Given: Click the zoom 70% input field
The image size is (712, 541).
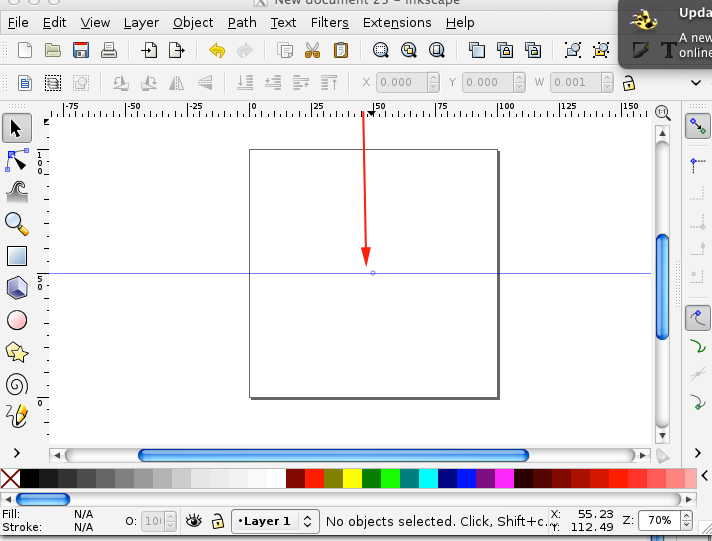Looking at the screenshot, I should 660,521.
